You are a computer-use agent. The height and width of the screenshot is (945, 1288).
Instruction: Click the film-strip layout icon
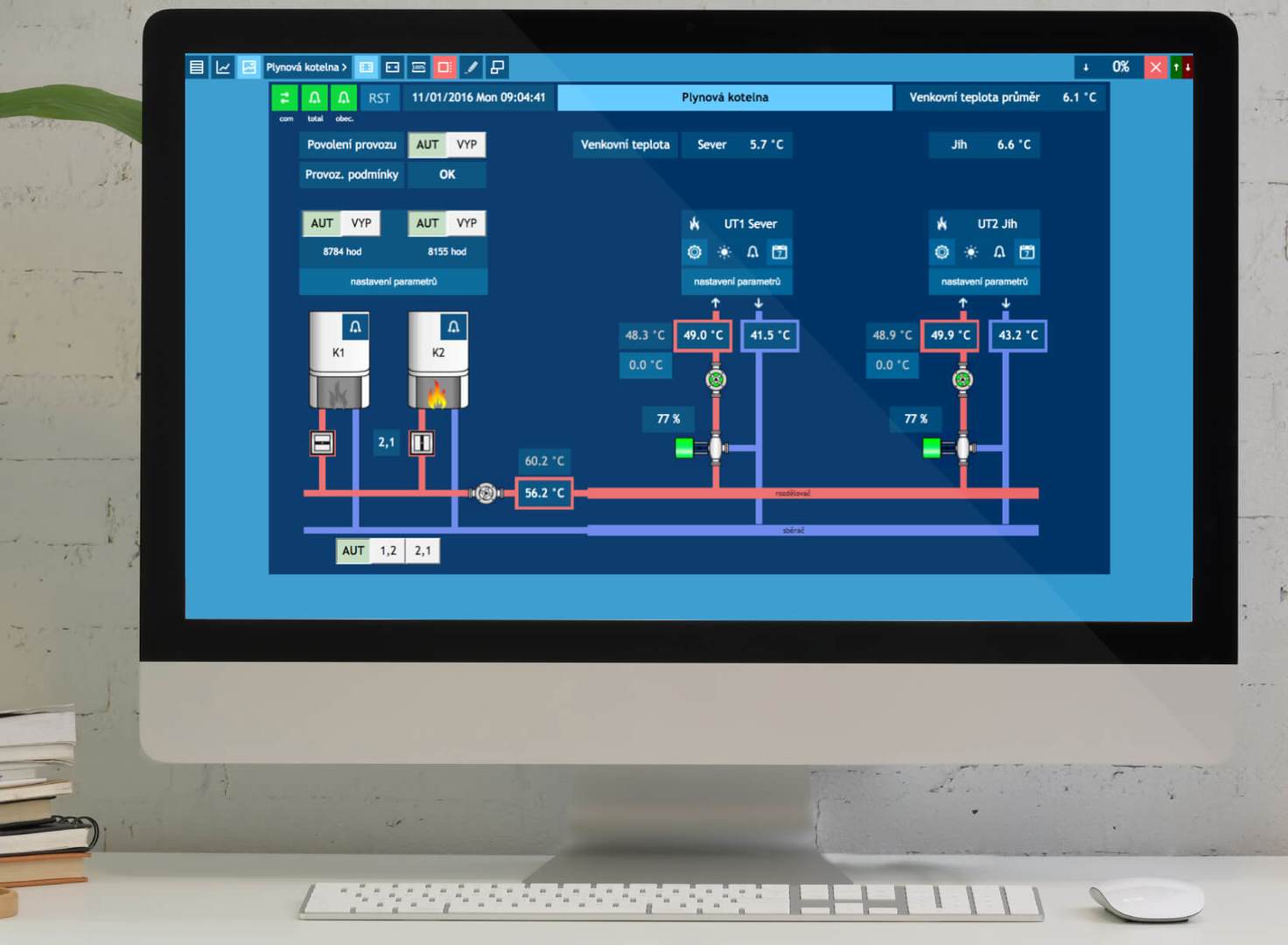coord(367,67)
